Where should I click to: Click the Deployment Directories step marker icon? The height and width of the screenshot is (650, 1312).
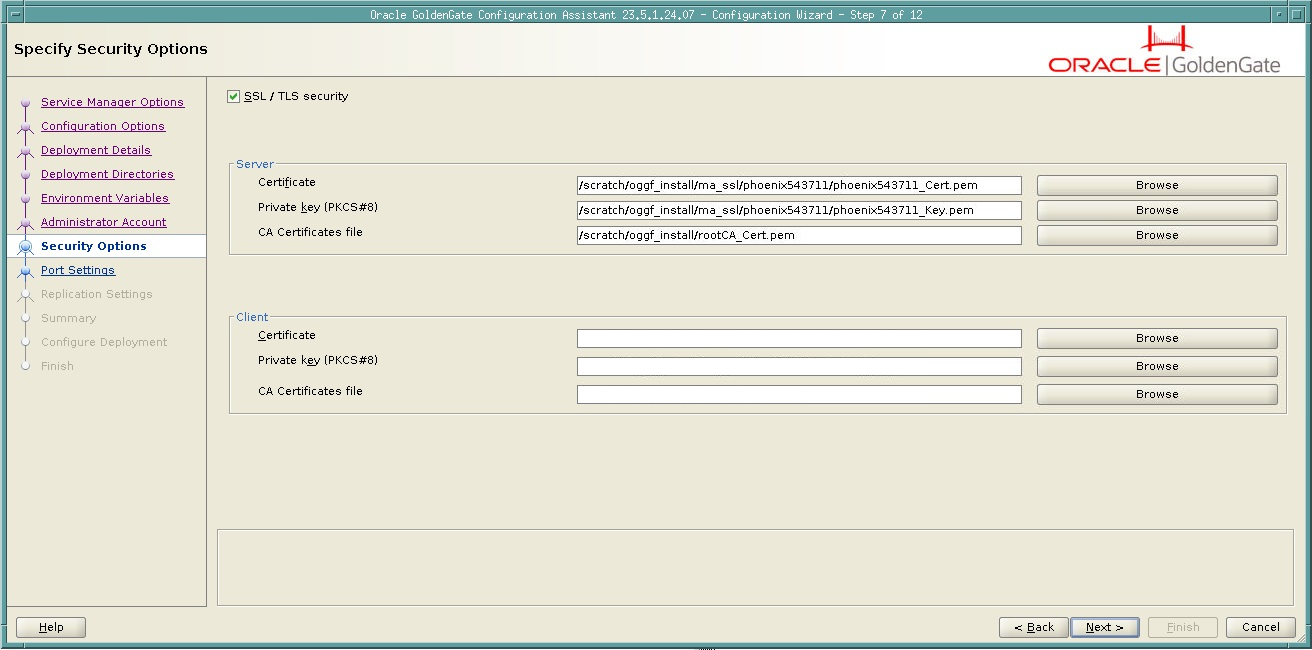pyautogui.click(x=26, y=175)
